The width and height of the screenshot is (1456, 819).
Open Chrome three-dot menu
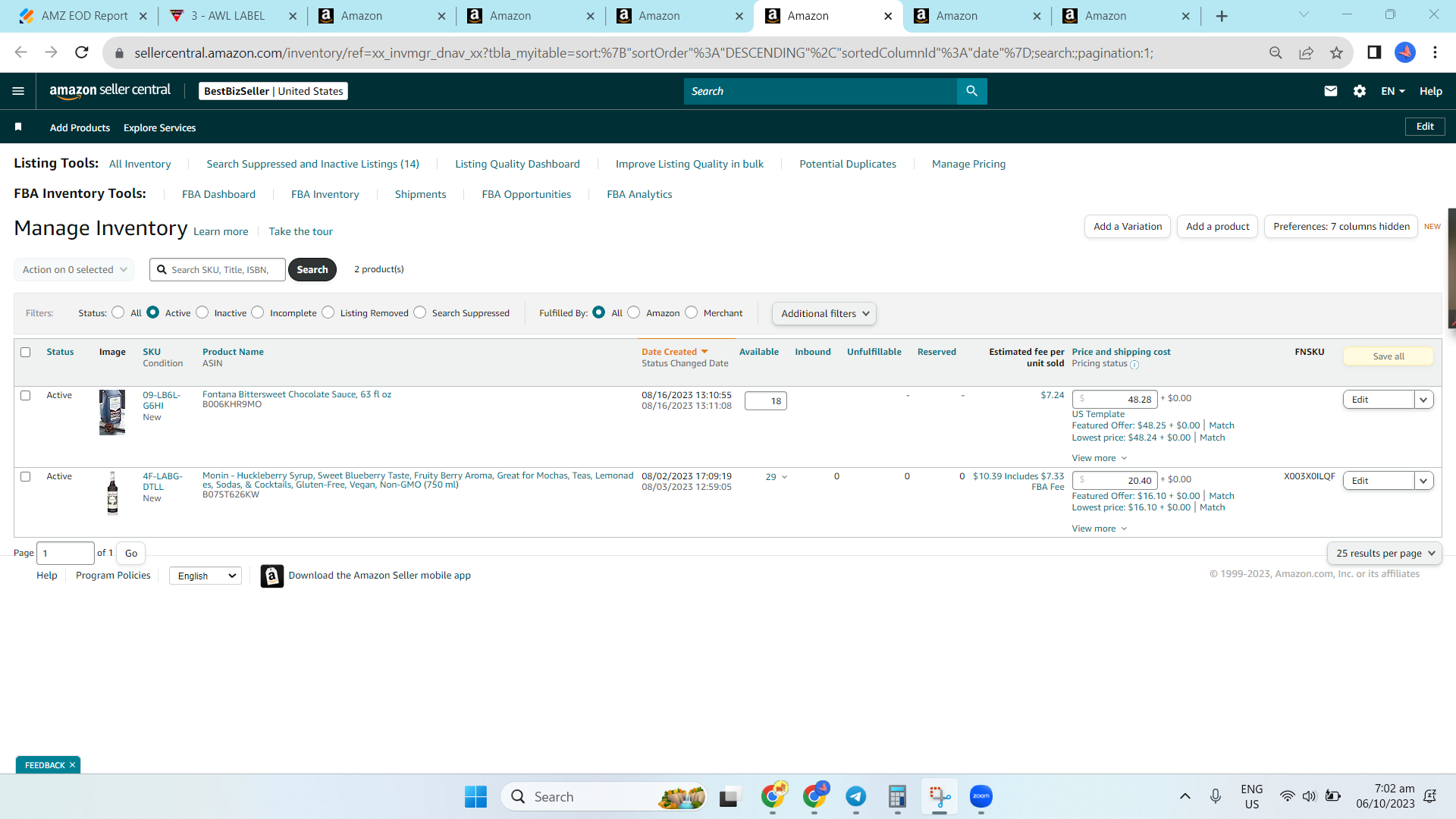click(1435, 52)
